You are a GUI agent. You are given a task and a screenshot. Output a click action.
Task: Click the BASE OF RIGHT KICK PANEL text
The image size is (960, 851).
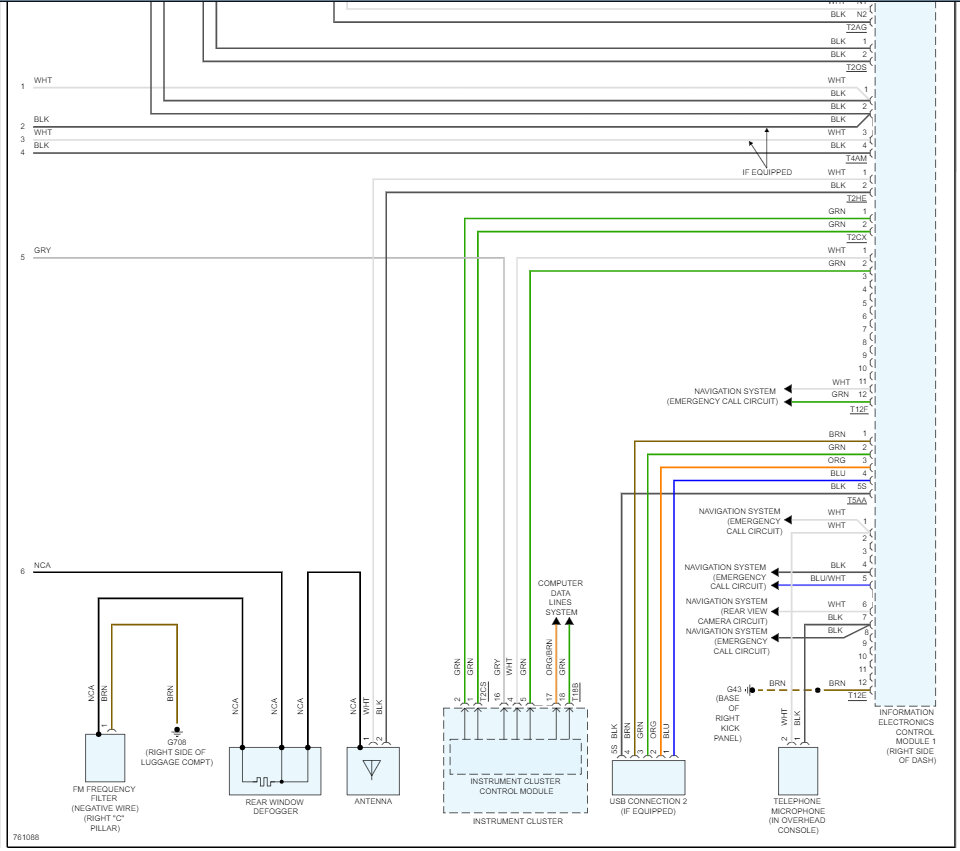727,718
